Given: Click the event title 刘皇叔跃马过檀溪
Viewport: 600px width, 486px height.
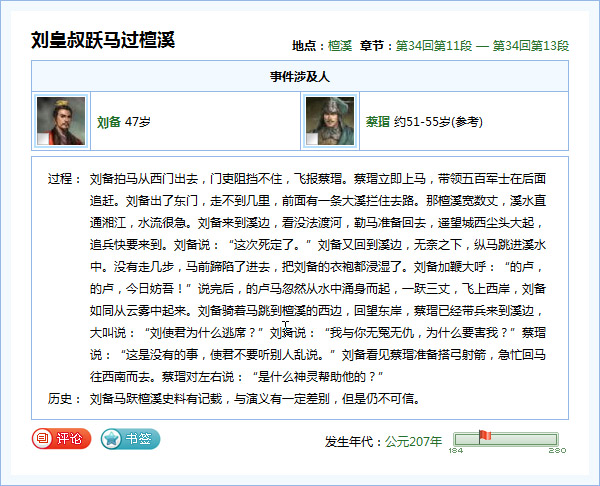Looking at the screenshot, I should click(x=103, y=40).
